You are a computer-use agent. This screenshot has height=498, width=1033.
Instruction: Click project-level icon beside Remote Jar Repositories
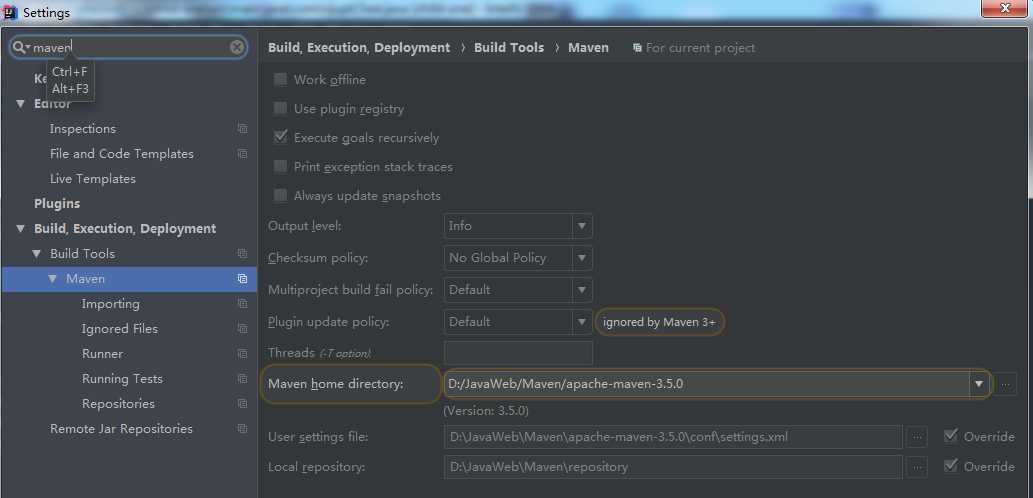pyautogui.click(x=242, y=429)
